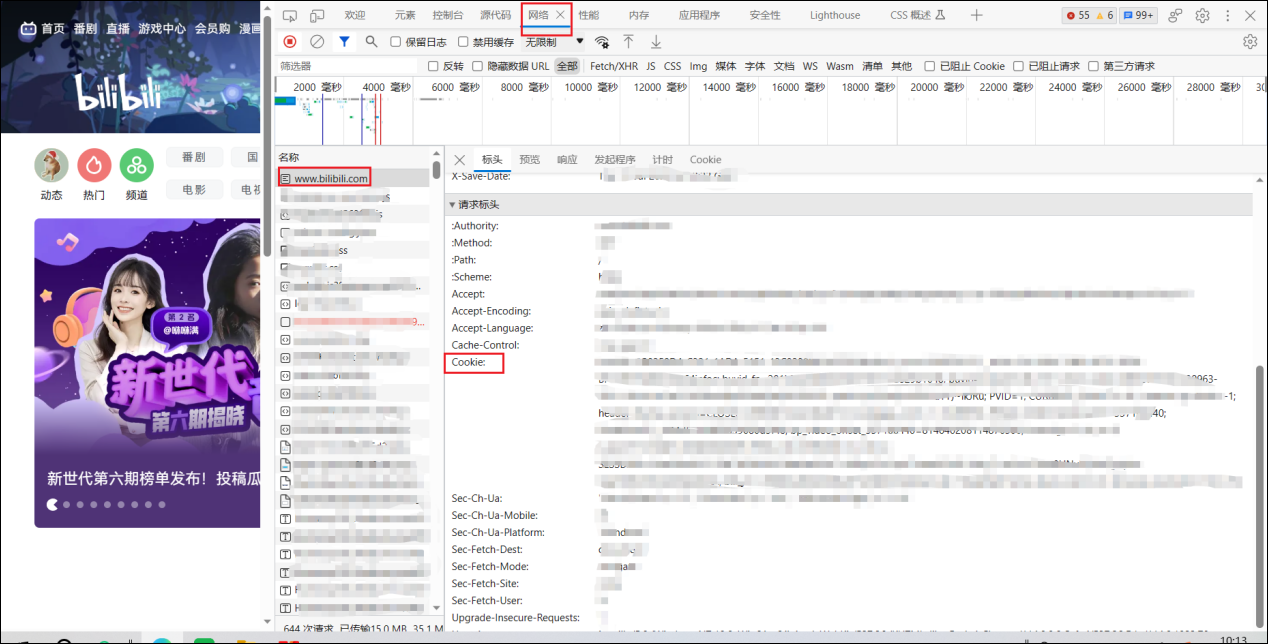Click the export HAR download arrow
This screenshot has height=644, width=1268.
tap(656, 42)
